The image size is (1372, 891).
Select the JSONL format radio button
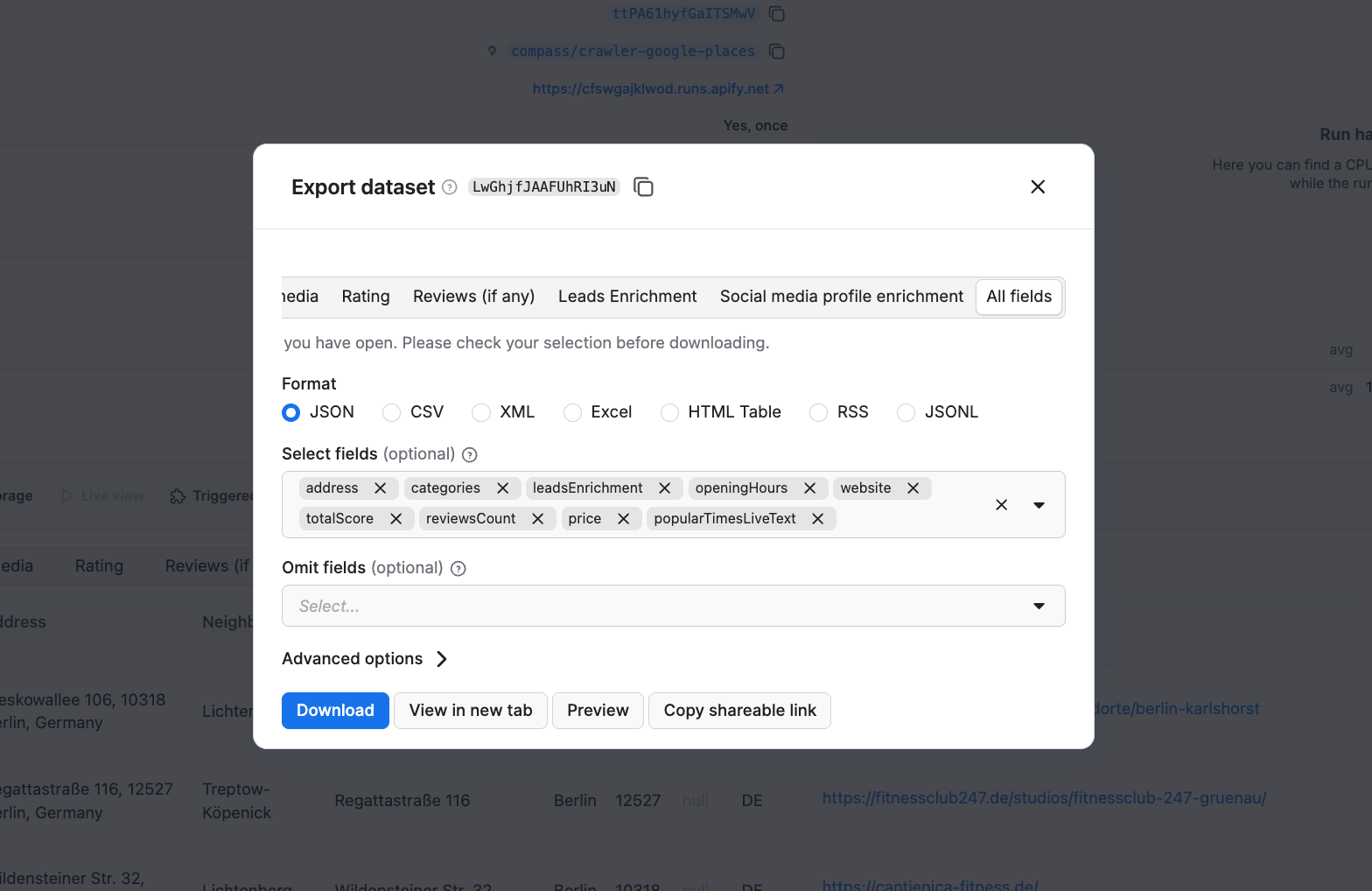point(906,412)
